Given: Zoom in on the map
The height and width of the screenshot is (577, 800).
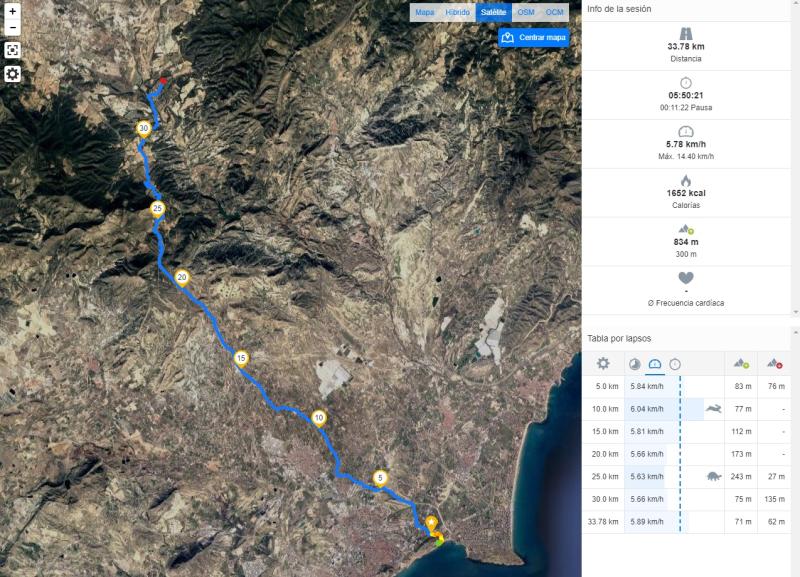Looking at the screenshot, I should 12,12.
